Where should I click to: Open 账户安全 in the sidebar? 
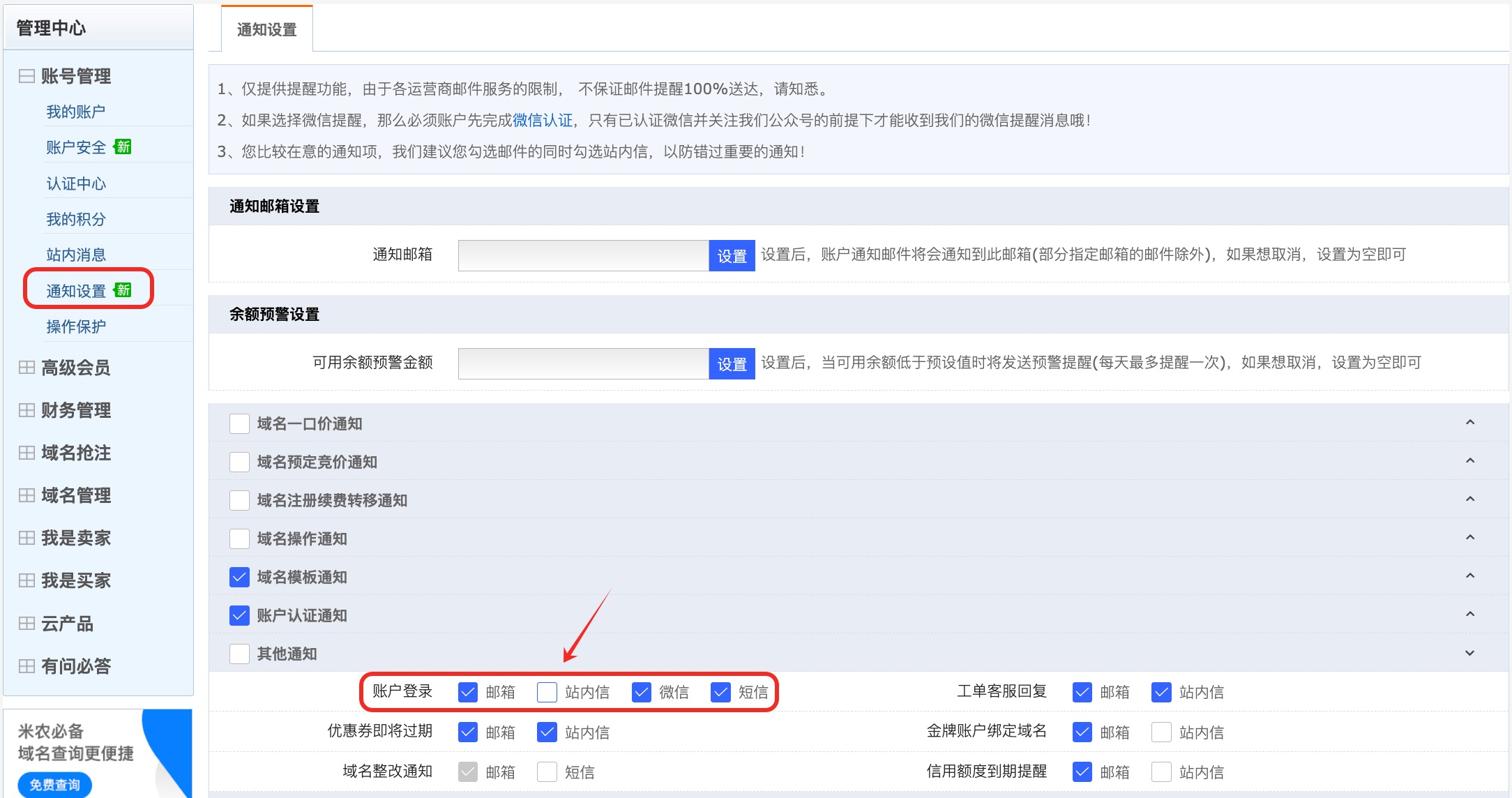(x=76, y=147)
